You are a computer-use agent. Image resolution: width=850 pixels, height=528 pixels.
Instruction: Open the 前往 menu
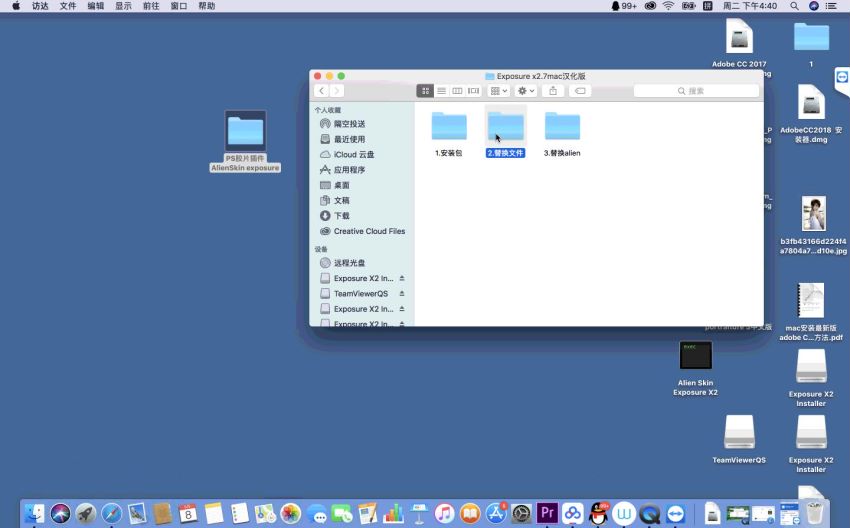[x=151, y=6]
